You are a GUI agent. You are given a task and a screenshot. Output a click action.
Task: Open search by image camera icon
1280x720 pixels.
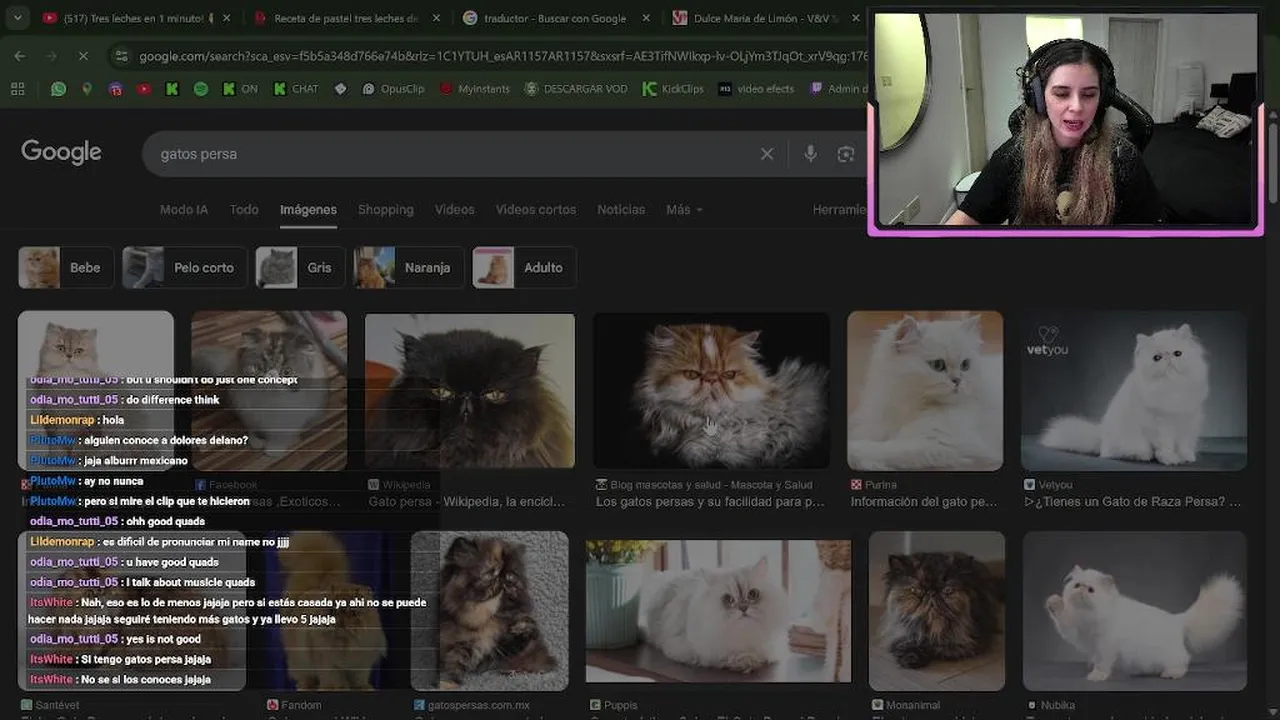pos(846,154)
